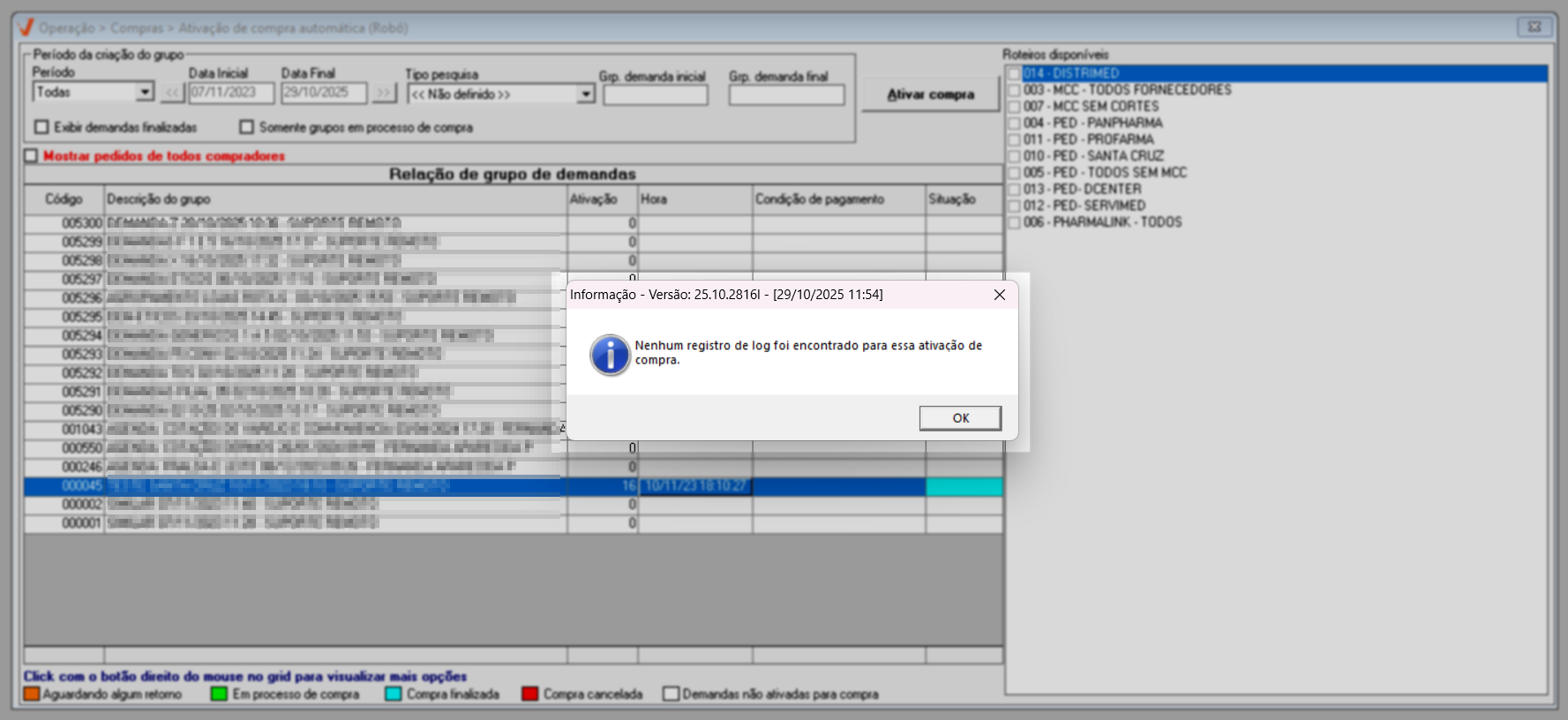Click the green Em processo de compra swatch
The image size is (1568, 720).
click(x=220, y=694)
